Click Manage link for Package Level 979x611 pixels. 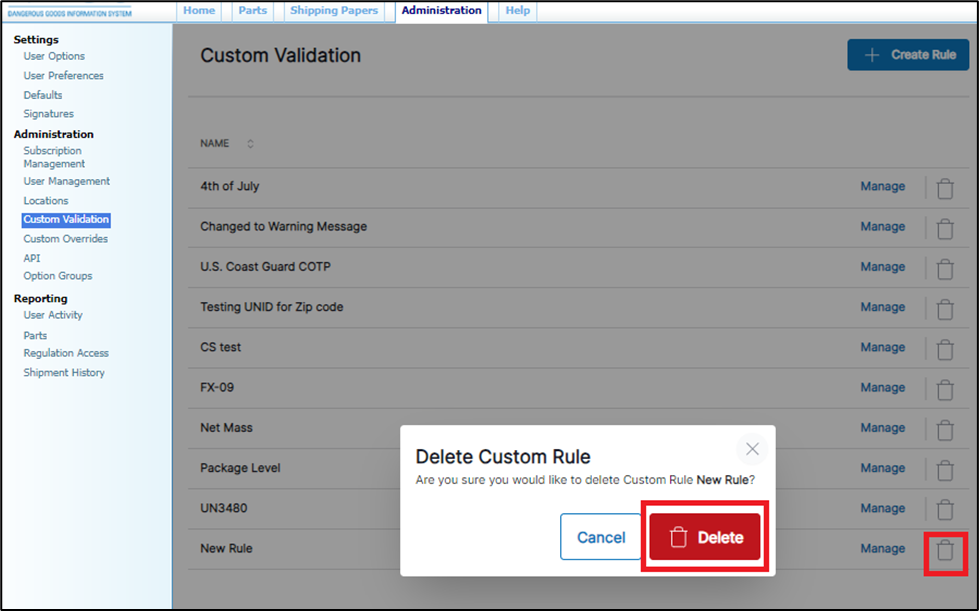[x=882, y=468]
